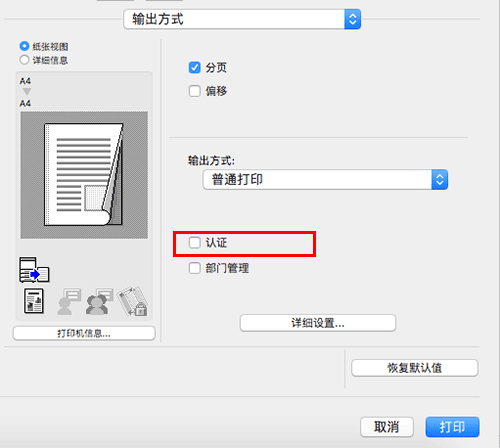Click the 取消 button
The height and width of the screenshot is (448, 500).
tap(387, 427)
